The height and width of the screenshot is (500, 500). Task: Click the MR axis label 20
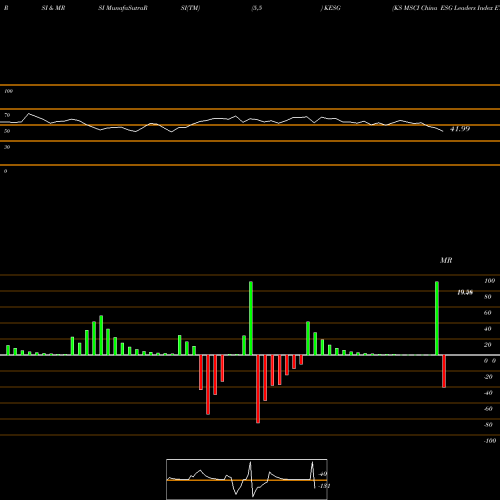(488, 345)
